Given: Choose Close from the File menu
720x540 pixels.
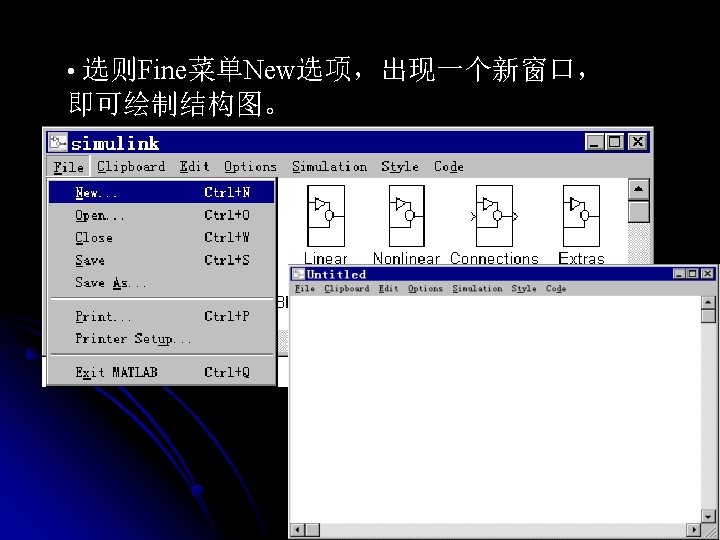Looking at the screenshot, I should click(162, 237).
